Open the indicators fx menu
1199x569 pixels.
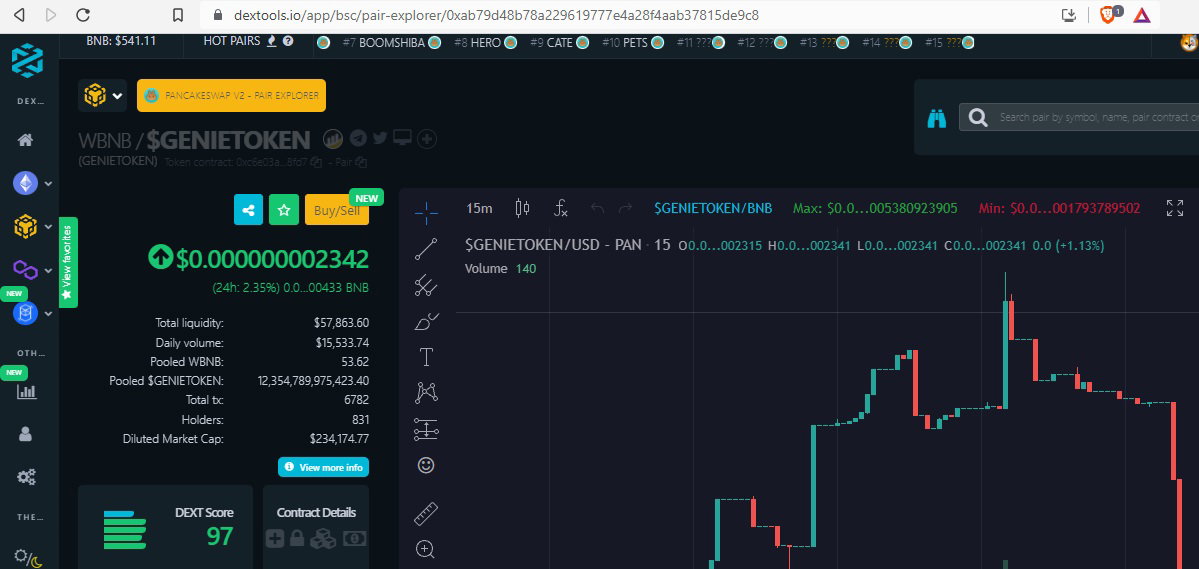click(561, 208)
